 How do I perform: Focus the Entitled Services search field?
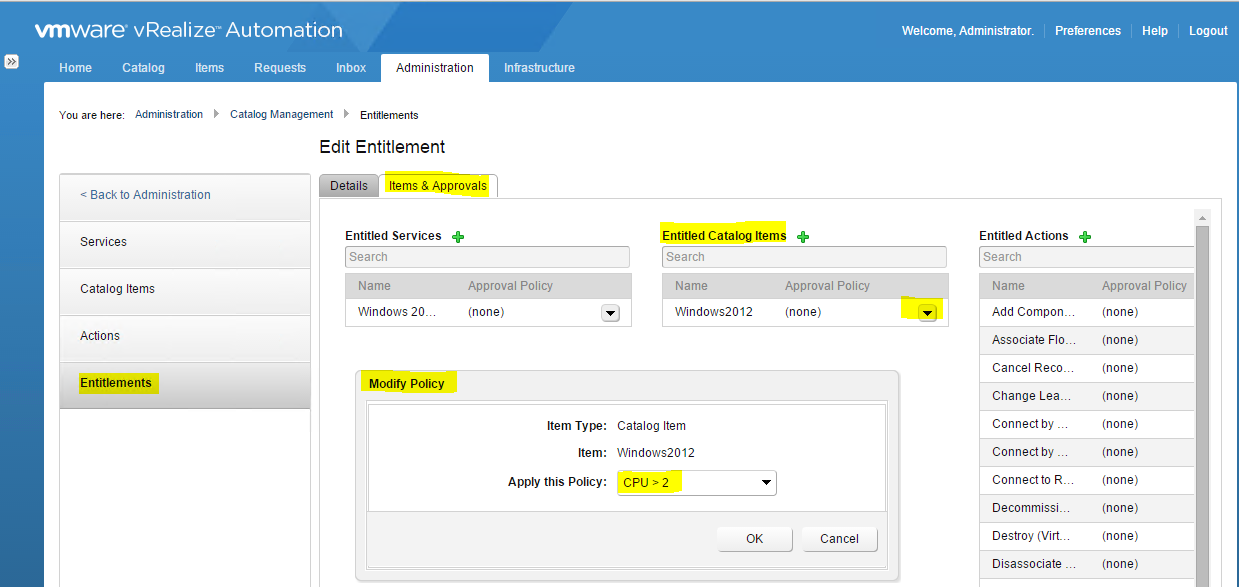487,257
